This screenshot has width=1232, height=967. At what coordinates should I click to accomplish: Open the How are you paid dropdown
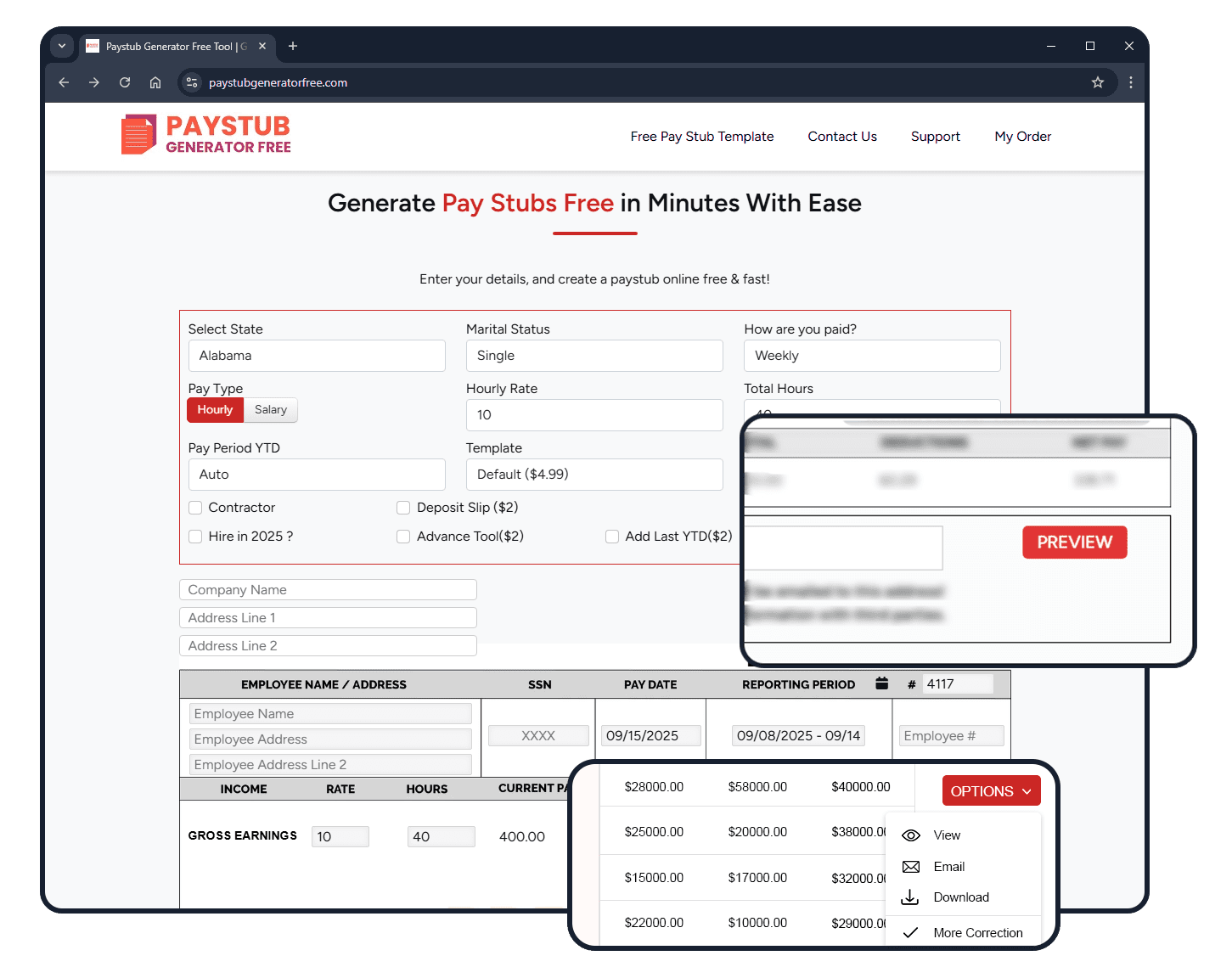point(872,356)
